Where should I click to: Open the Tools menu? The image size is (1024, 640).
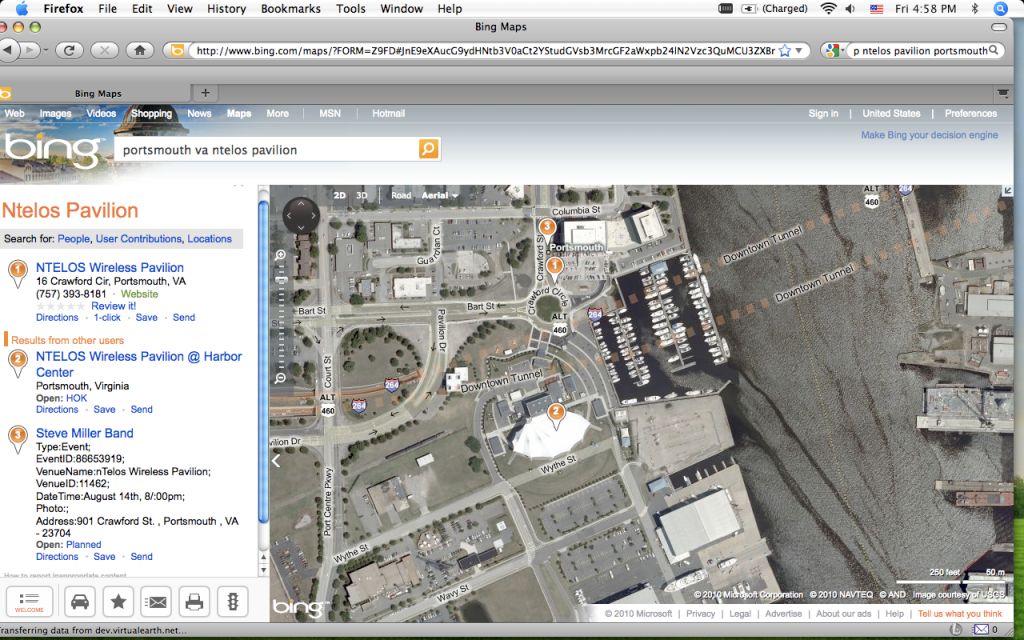tap(351, 8)
